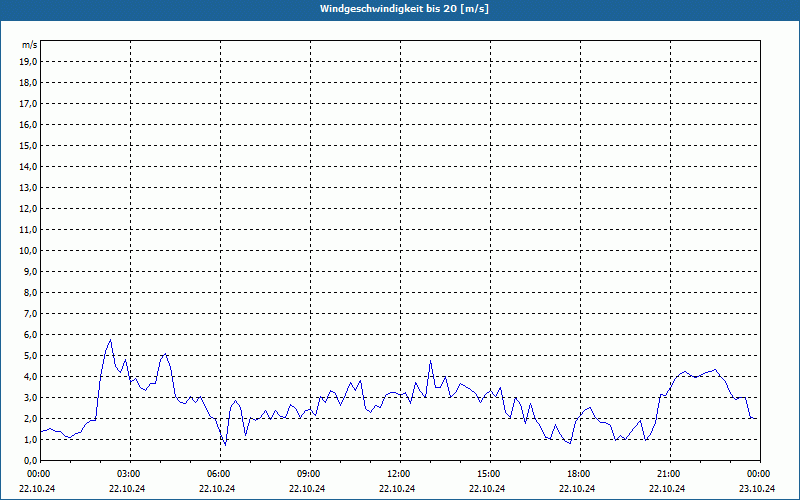Click the 2,0 y-axis label
The width and height of the screenshot is (800, 500).
click(30, 418)
